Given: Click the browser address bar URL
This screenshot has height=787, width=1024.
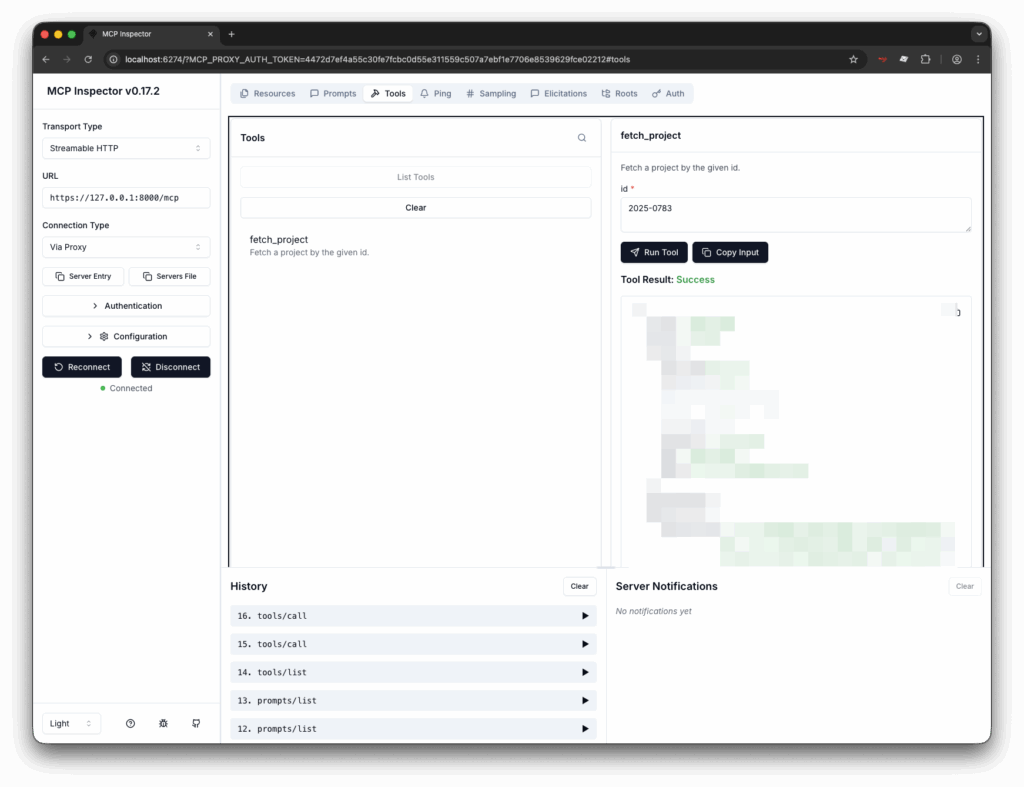Looking at the screenshot, I should coord(377,59).
